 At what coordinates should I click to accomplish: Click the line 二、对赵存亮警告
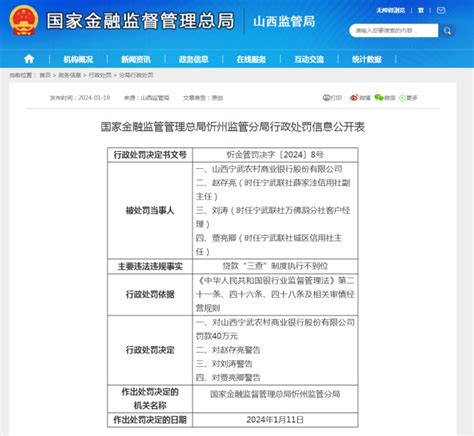point(228,350)
